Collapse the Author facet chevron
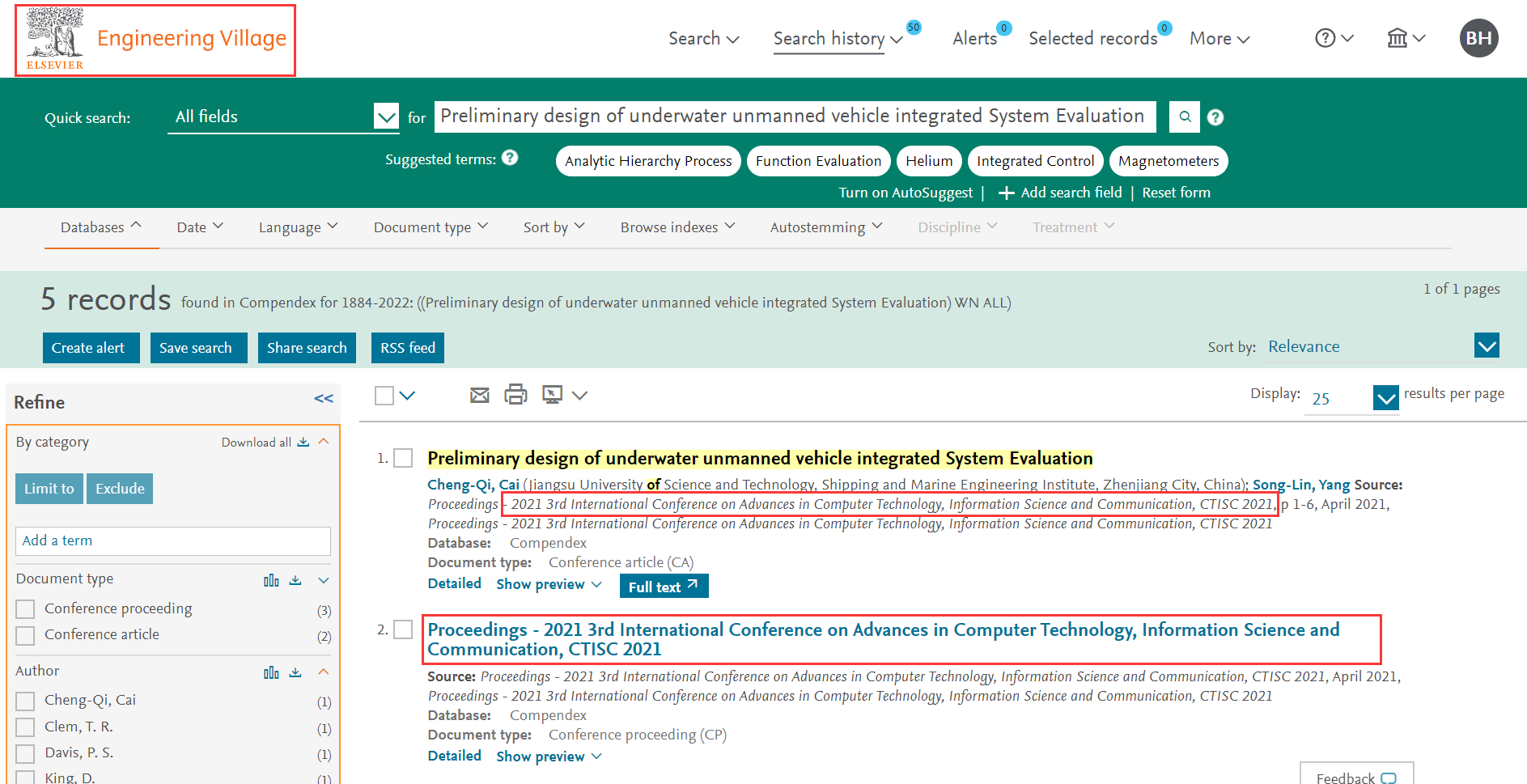The height and width of the screenshot is (784, 1527). coord(324,672)
